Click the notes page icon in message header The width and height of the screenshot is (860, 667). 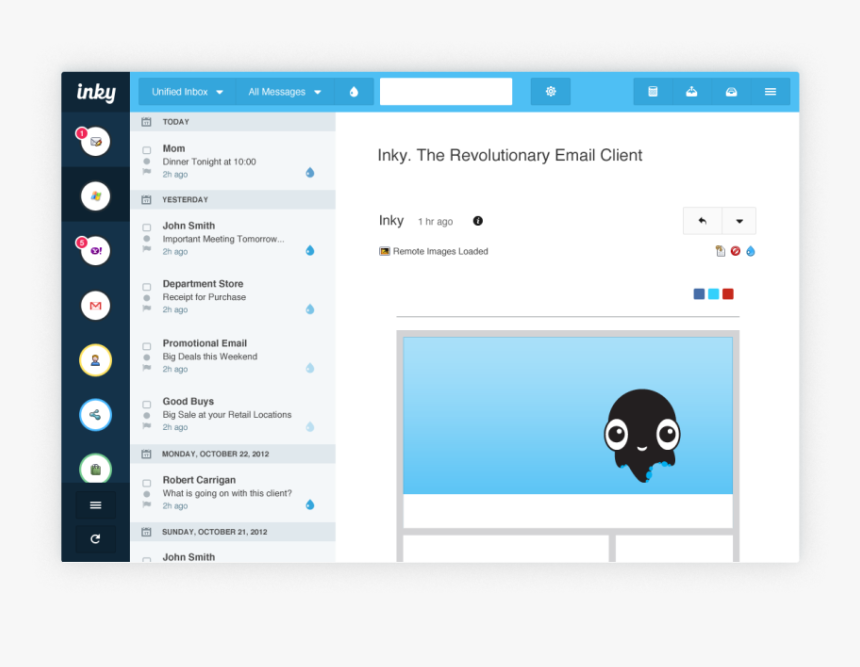tap(720, 251)
